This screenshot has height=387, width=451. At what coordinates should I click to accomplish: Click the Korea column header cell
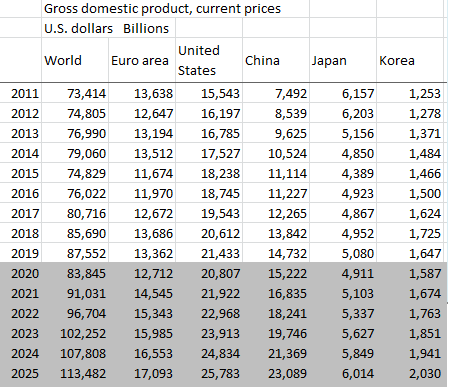click(410, 60)
